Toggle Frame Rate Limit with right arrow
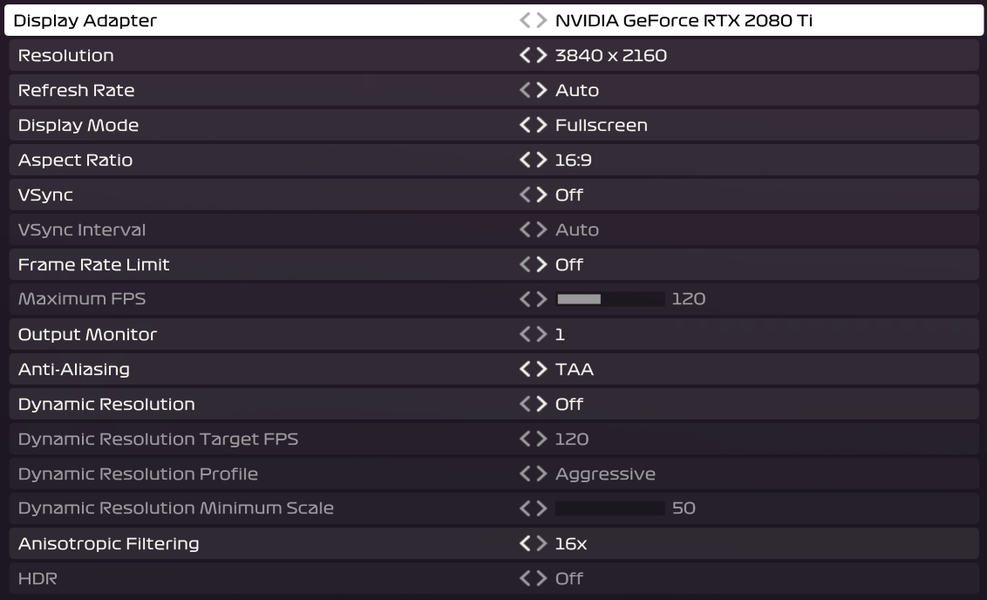 pos(541,265)
